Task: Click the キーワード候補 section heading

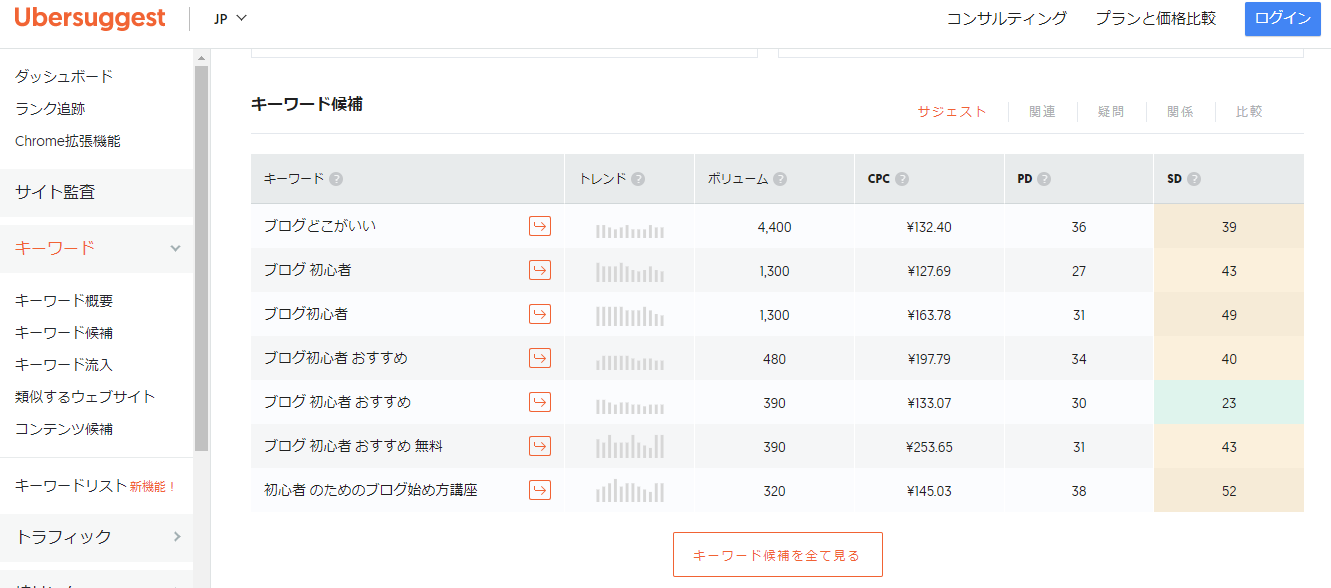Action: (x=307, y=103)
